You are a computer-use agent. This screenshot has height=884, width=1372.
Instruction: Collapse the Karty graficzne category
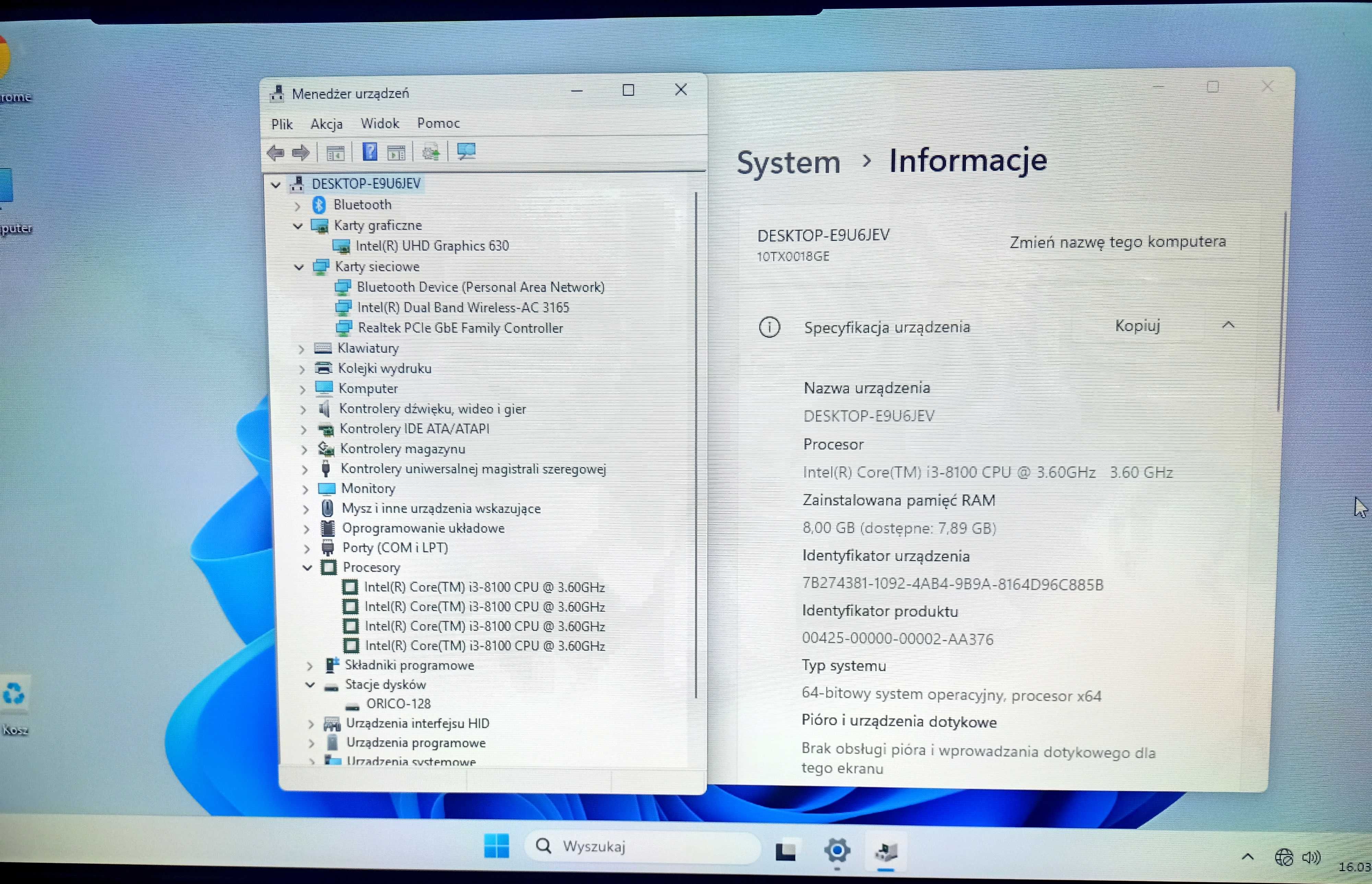(x=297, y=226)
